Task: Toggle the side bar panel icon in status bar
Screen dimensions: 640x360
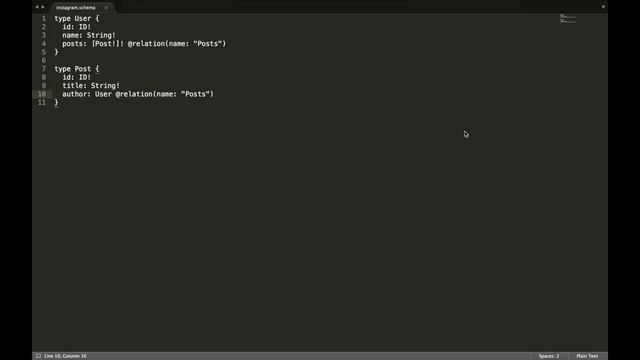Action: click(38, 356)
